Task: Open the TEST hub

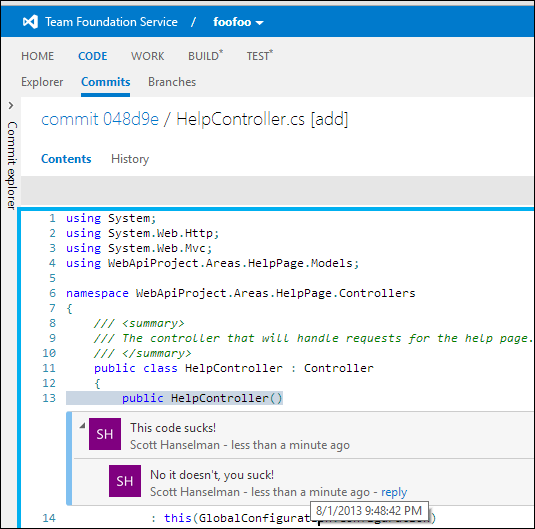Action: point(260,56)
